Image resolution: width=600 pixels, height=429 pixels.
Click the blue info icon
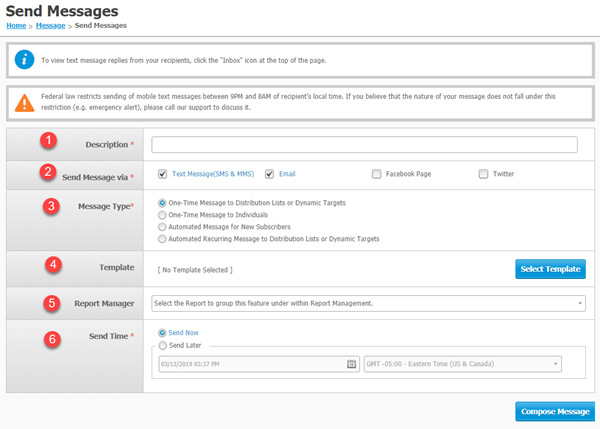coord(24,60)
